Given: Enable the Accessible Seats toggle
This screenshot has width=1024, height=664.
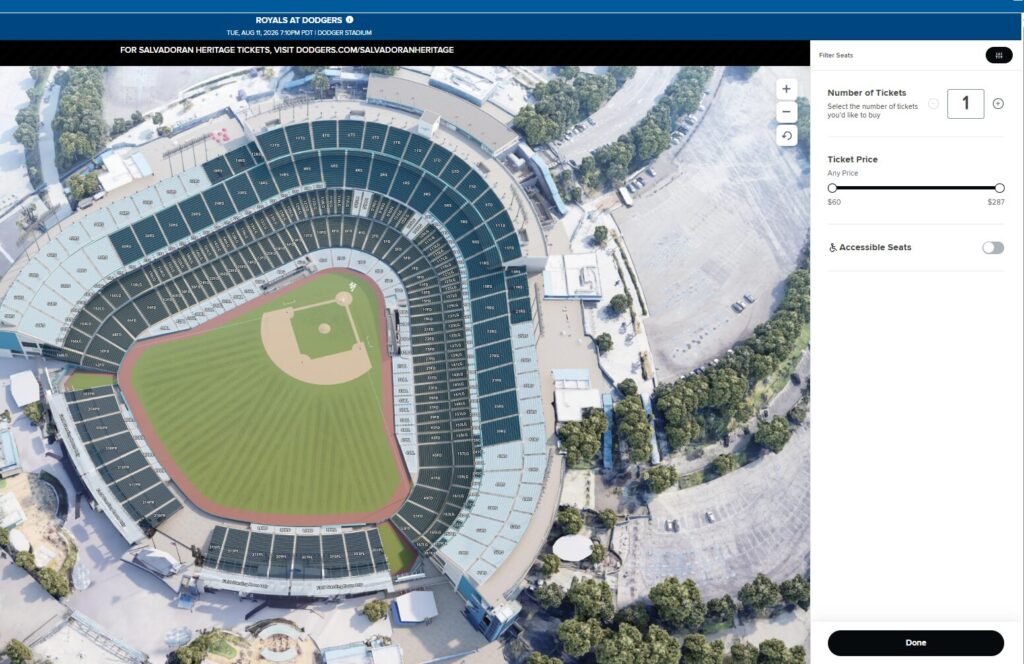Looking at the screenshot, I should pyautogui.click(x=992, y=247).
